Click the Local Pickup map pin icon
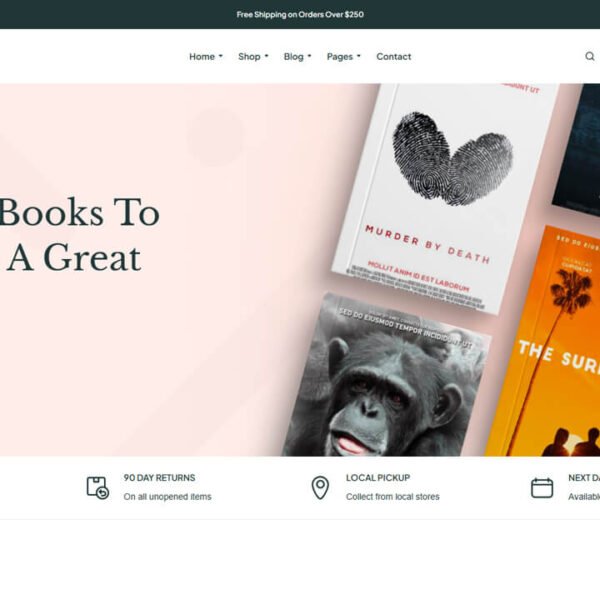The height and width of the screenshot is (600, 600). click(320, 488)
